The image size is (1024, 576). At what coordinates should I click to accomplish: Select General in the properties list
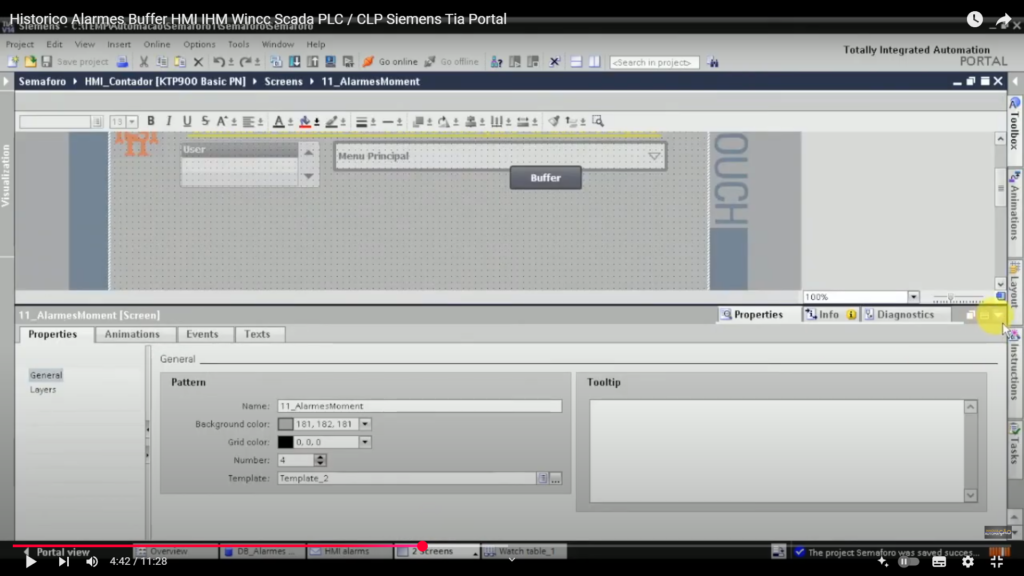tap(46, 375)
